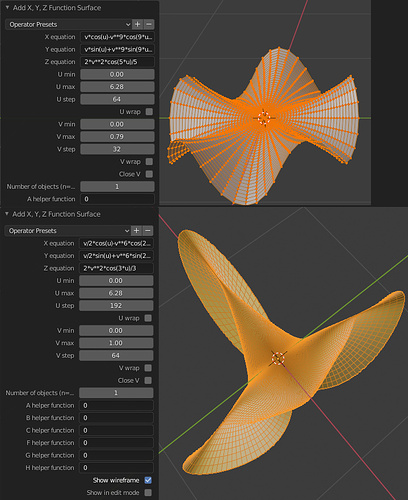Click the V step value 64

tap(116, 355)
